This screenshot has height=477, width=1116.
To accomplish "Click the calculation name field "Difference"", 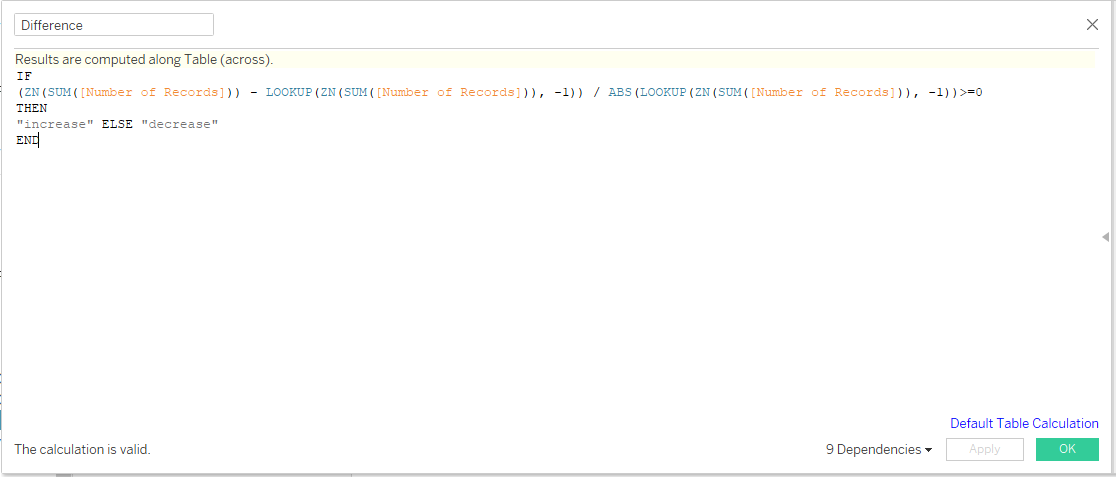I will click(x=113, y=25).
